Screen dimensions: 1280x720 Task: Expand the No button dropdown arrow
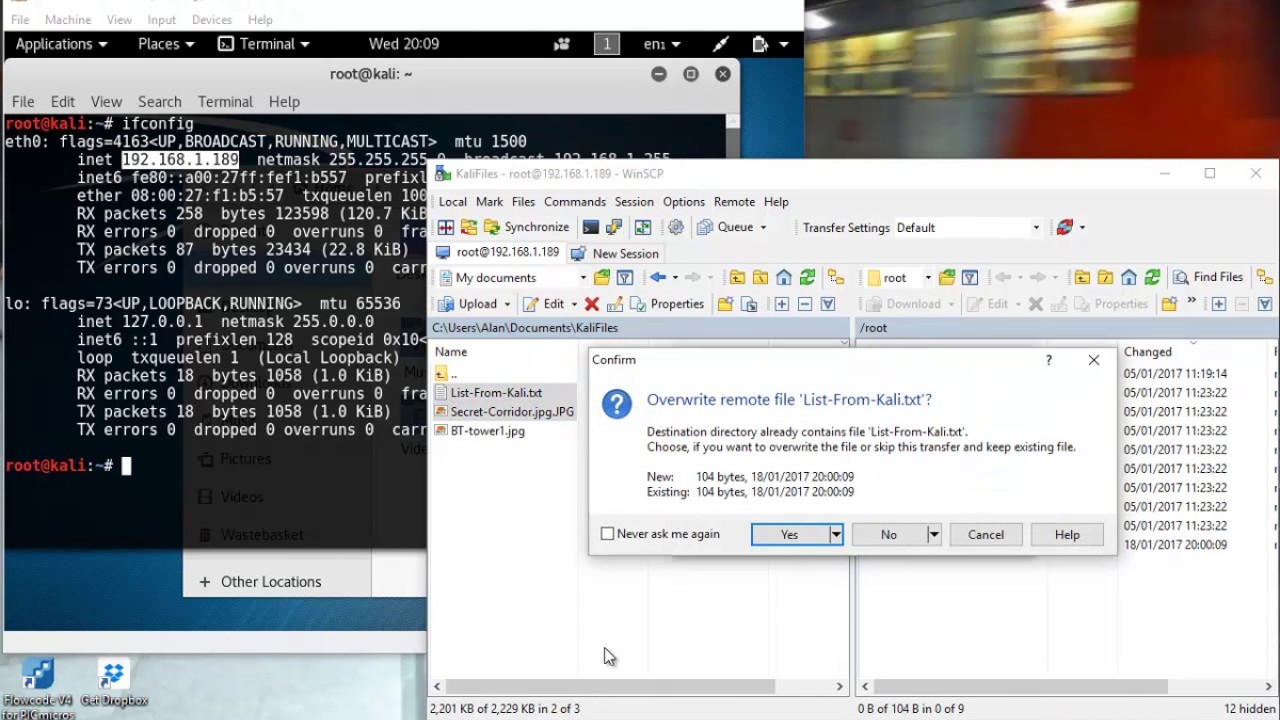click(934, 535)
